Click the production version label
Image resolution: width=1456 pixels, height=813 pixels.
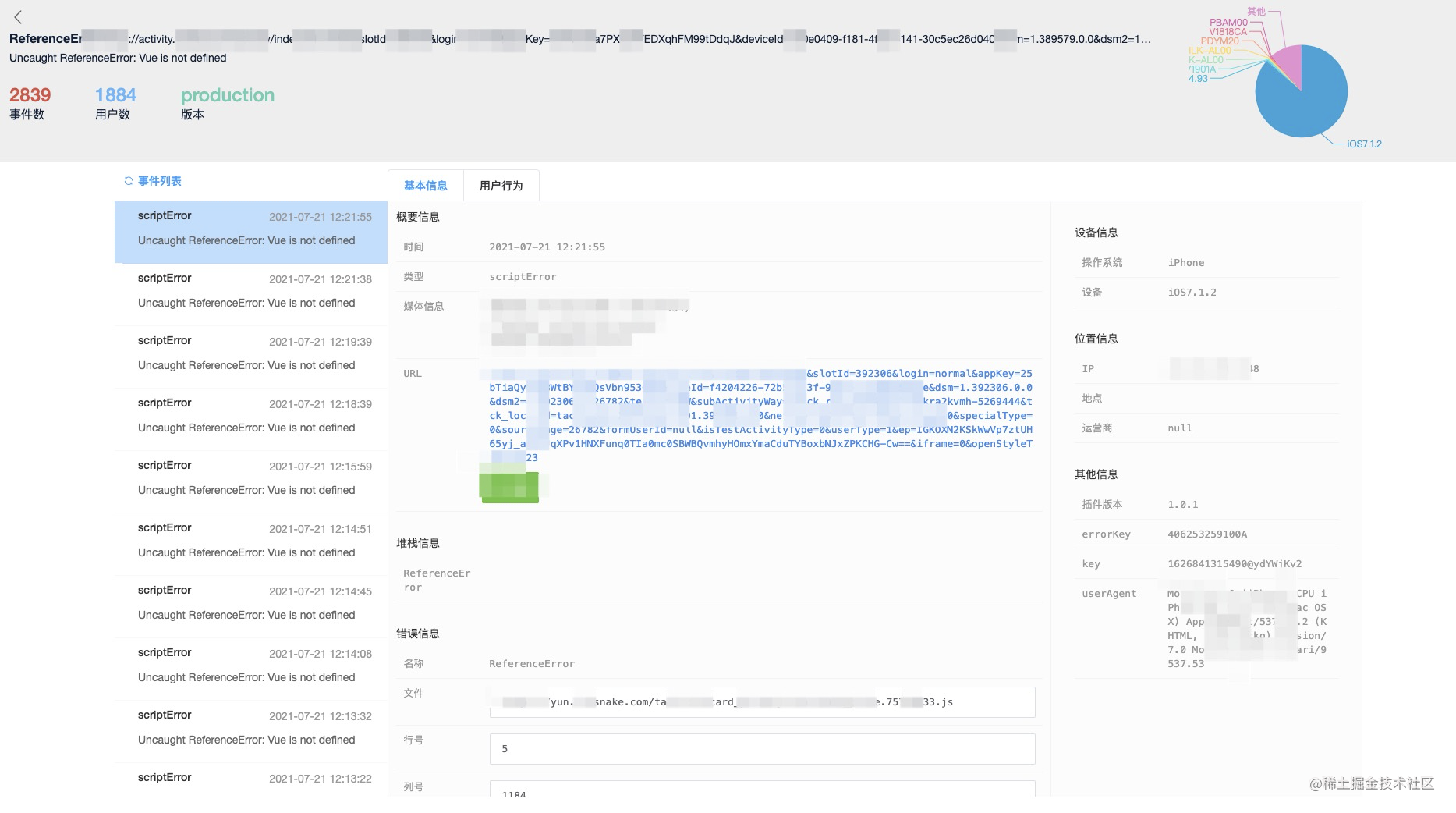(x=228, y=95)
